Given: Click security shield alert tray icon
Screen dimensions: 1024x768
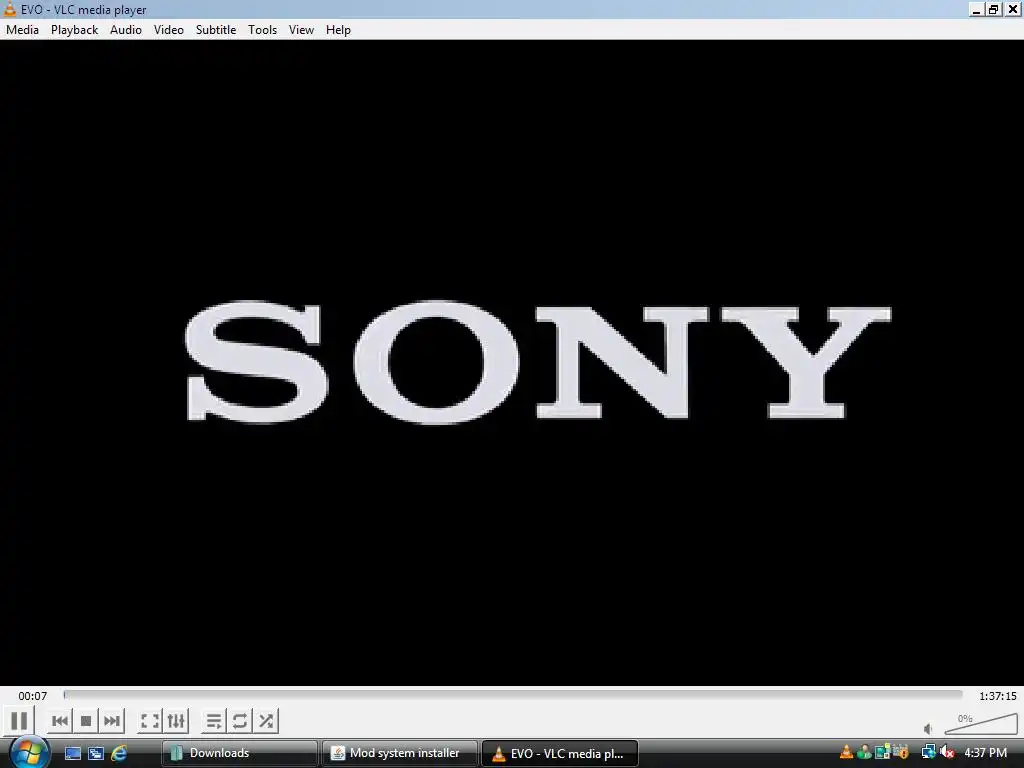Looking at the screenshot, I should point(901,752).
